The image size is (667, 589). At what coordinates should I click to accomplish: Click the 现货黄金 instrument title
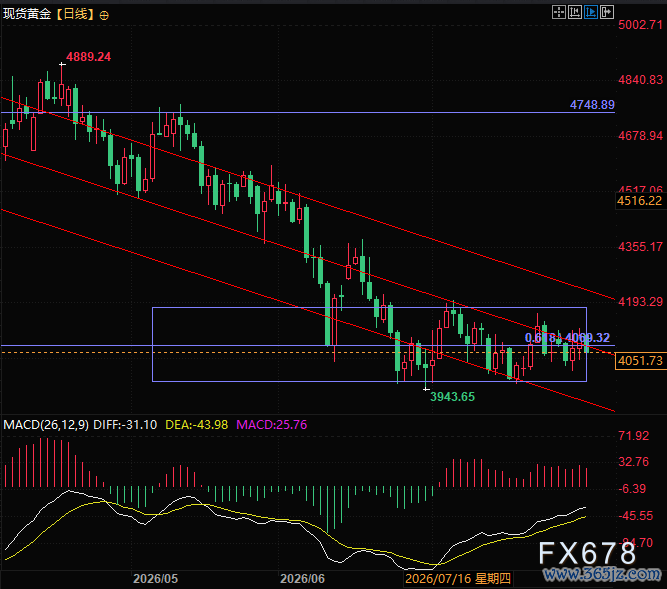tap(27, 14)
